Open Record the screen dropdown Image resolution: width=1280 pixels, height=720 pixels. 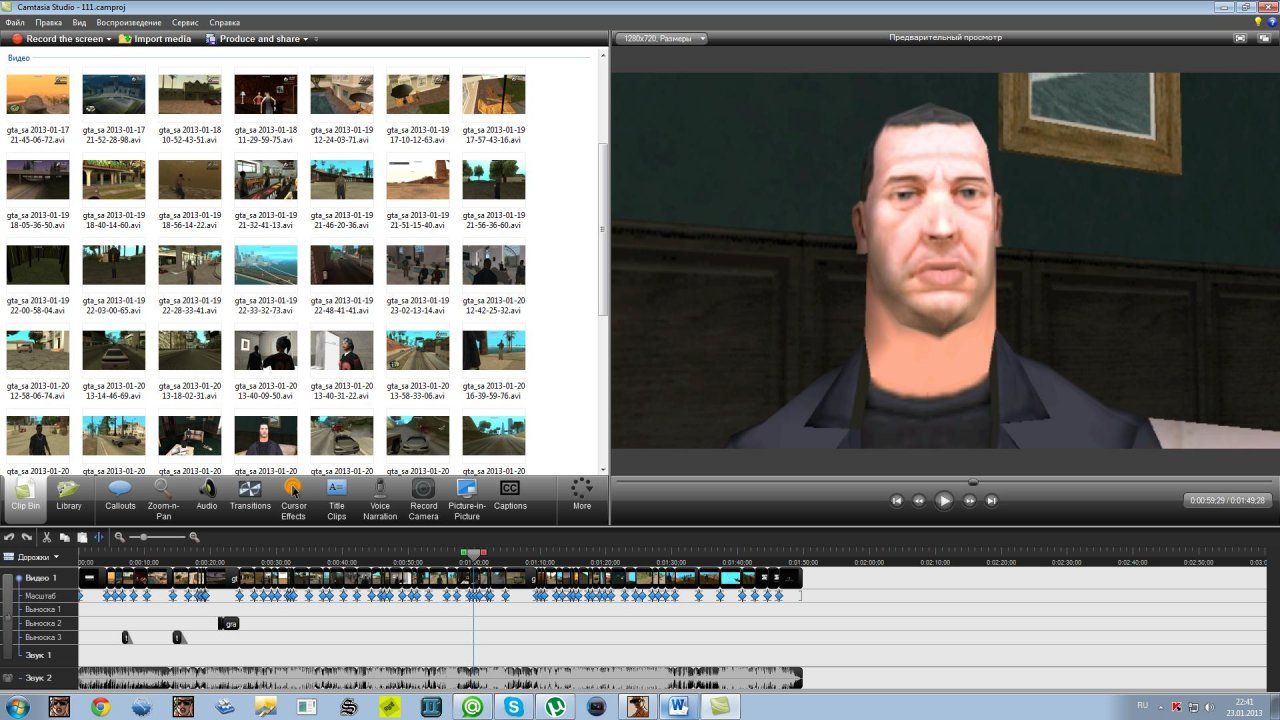pos(109,39)
